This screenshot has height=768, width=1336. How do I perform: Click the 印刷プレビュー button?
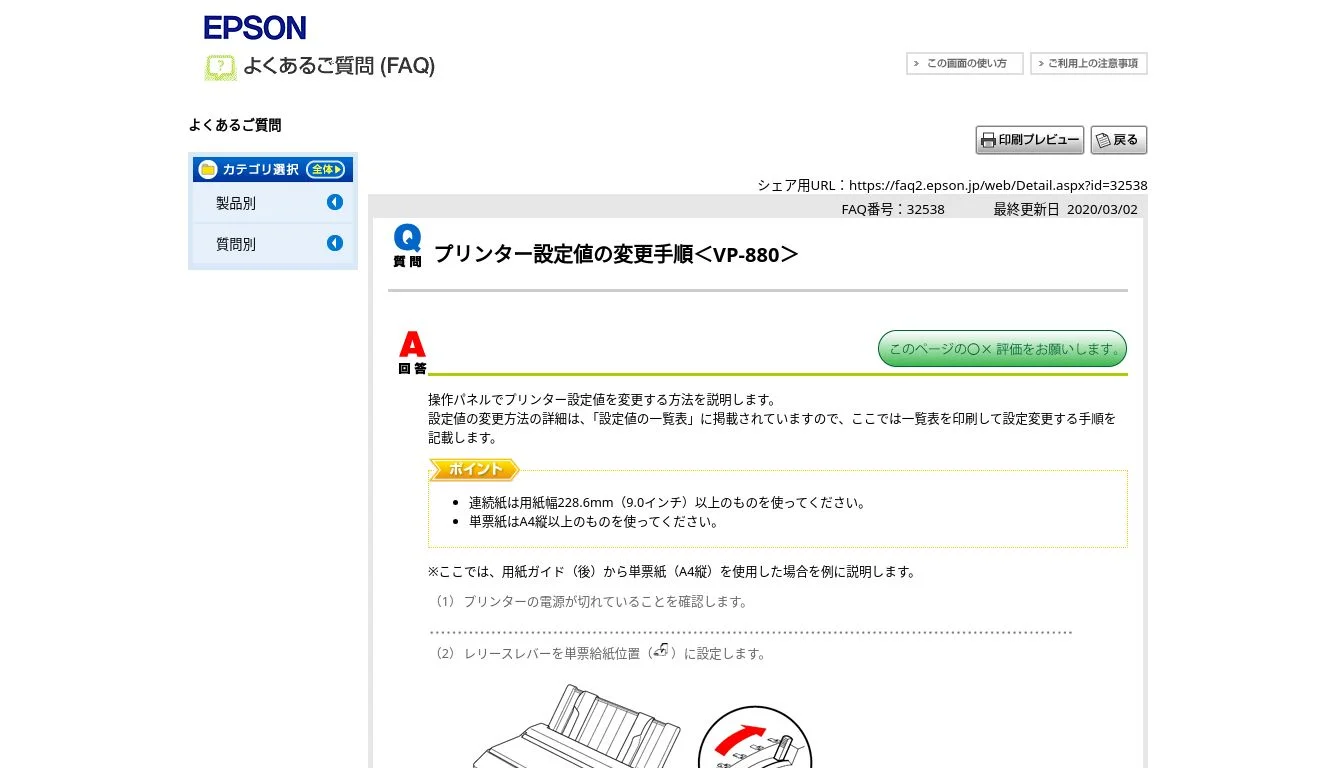pos(1030,140)
